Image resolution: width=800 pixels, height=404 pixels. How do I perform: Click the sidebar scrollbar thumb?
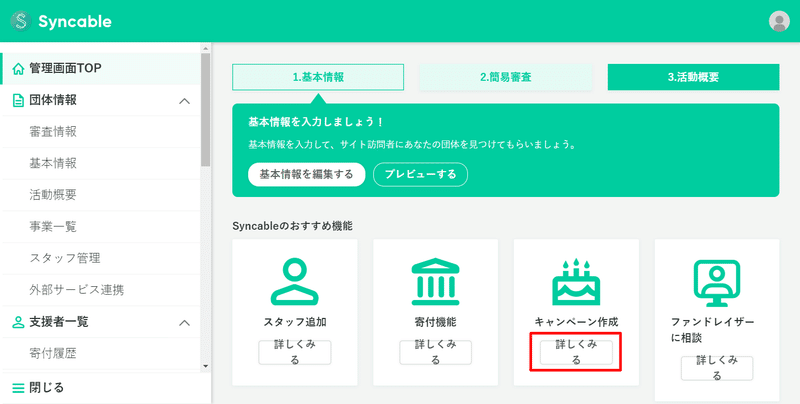[x=206, y=110]
